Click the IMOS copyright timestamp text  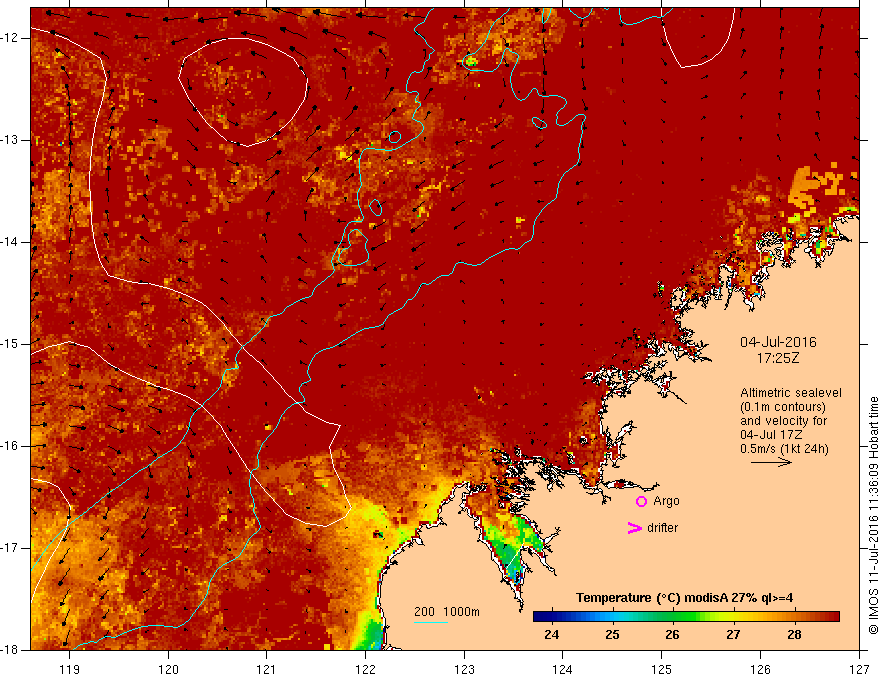pyautogui.click(x=873, y=515)
